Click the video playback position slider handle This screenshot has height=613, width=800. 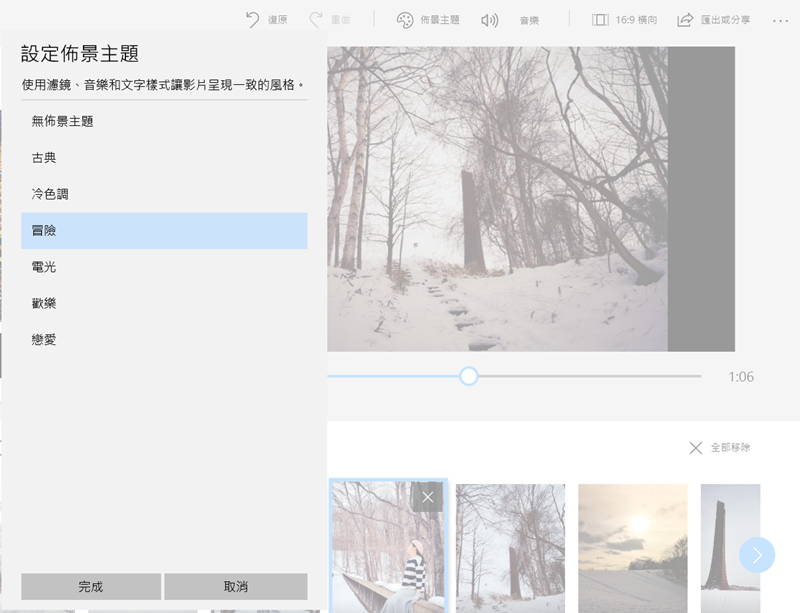tap(468, 376)
